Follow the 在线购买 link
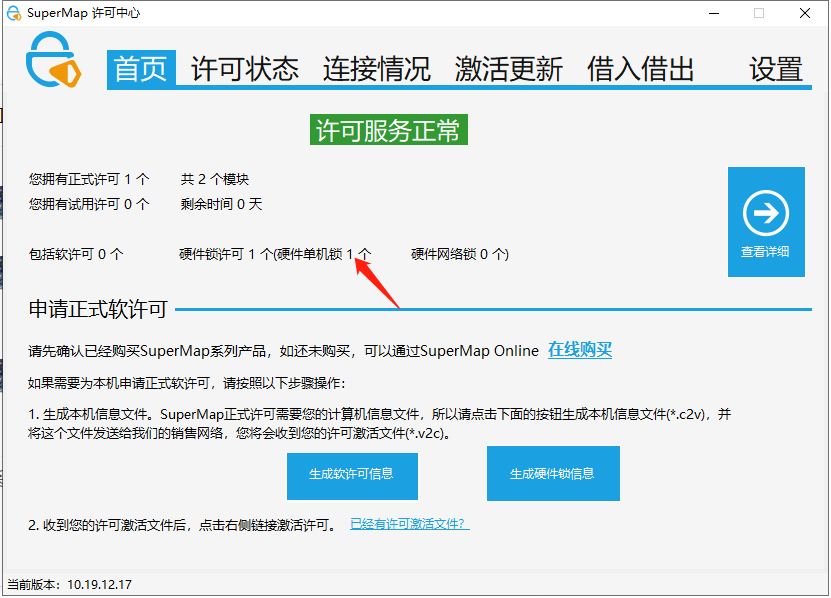The image size is (831, 598). point(580,350)
